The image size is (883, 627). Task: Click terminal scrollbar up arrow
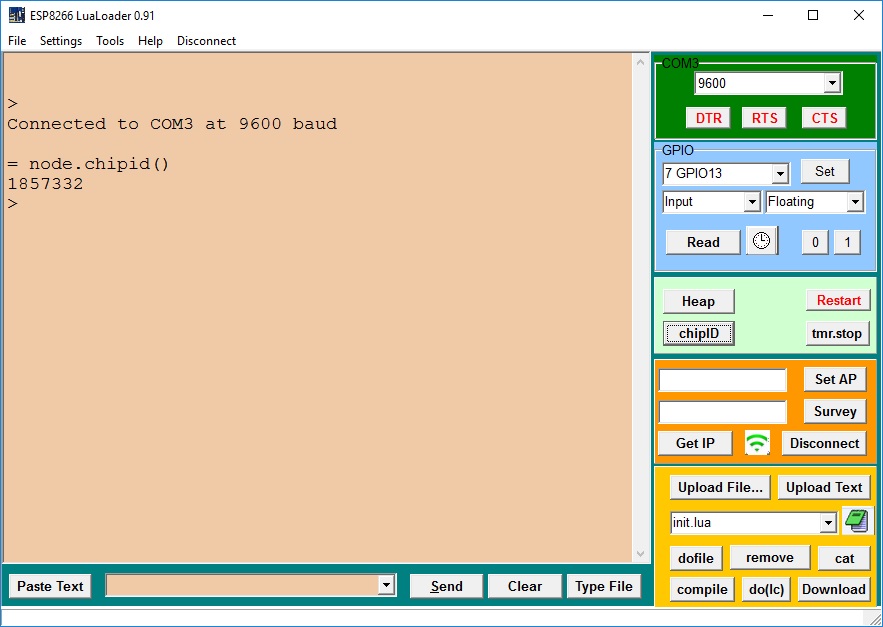(640, 62)
